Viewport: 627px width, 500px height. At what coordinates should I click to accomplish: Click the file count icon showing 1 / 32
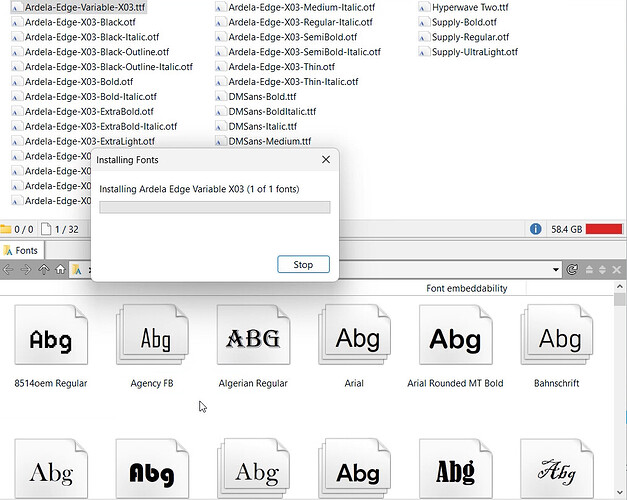46,229
